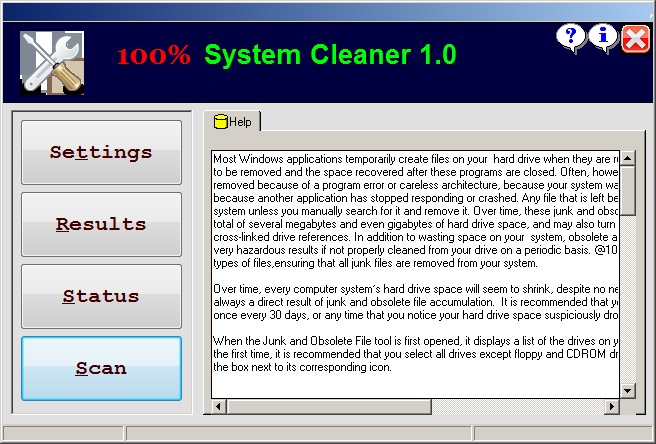Close the program with red X button

(636, 39)
